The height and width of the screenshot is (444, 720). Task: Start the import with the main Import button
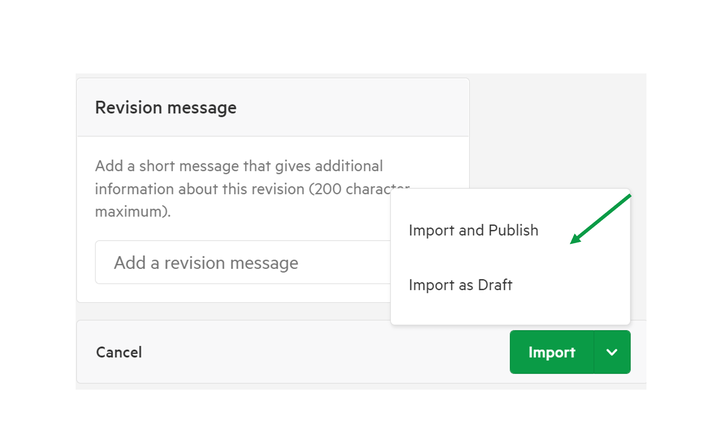click(551, 352)
